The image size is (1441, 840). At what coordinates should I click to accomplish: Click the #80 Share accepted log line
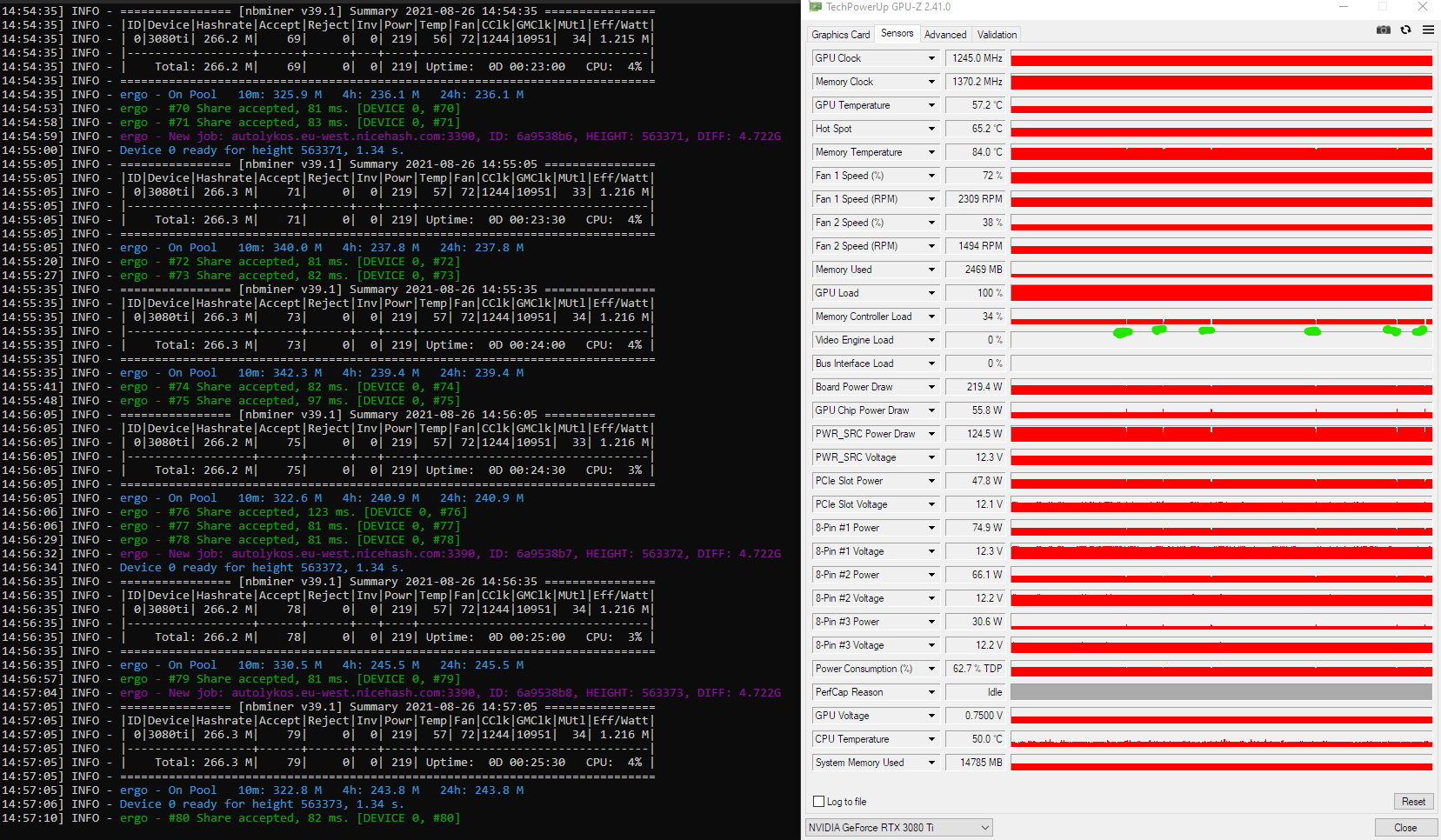tap(230, 818)
